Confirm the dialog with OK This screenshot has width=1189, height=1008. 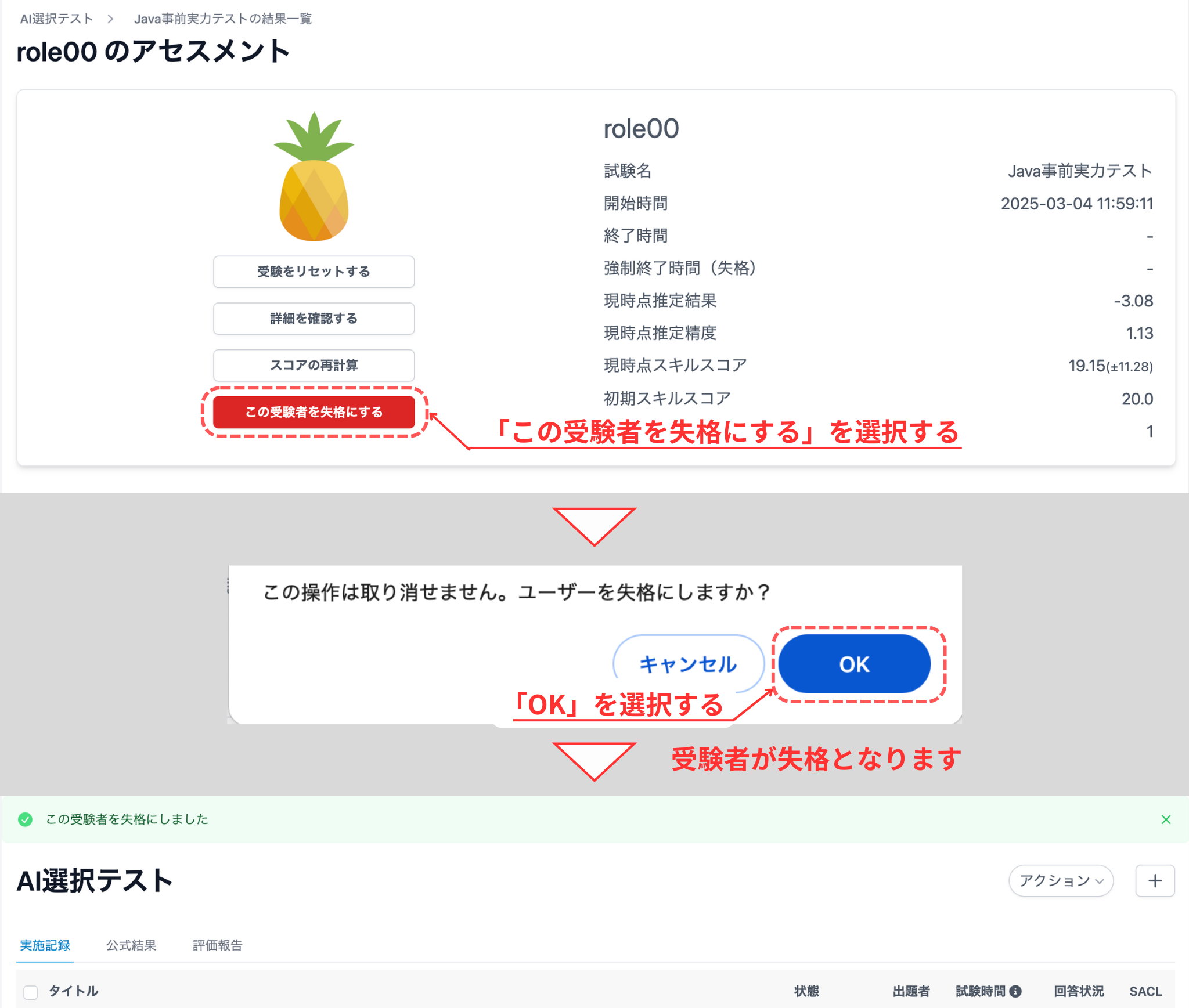(x=855, y=664)
